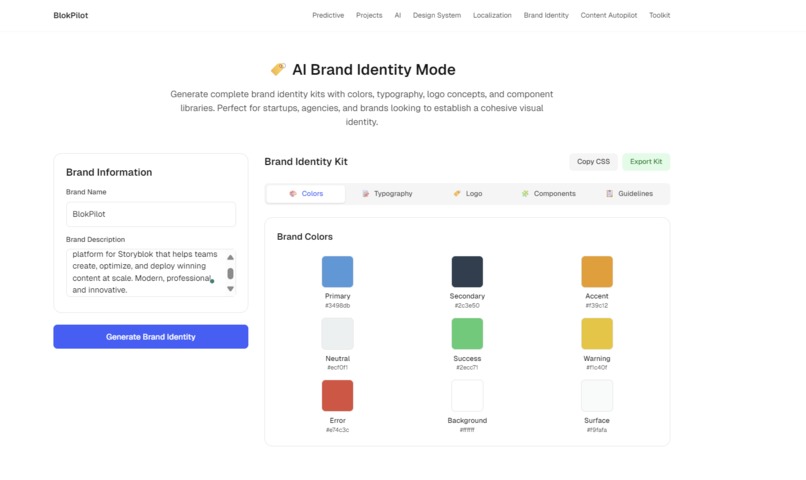
Task: Click the Typography tab's pencil icon
Action: pos(365,194)
